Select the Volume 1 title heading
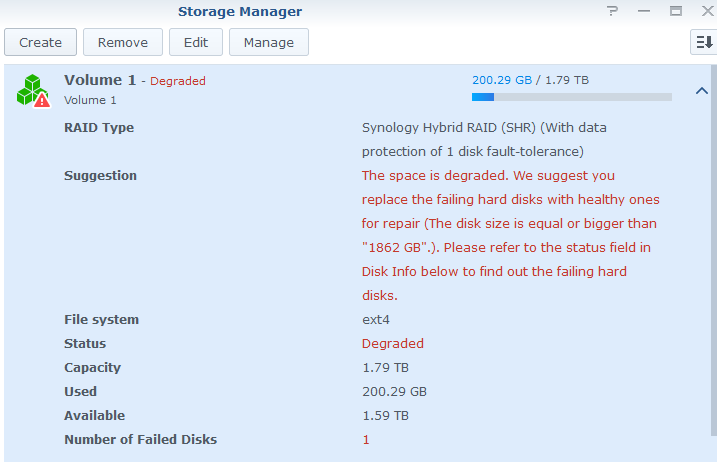 [100, 80]
